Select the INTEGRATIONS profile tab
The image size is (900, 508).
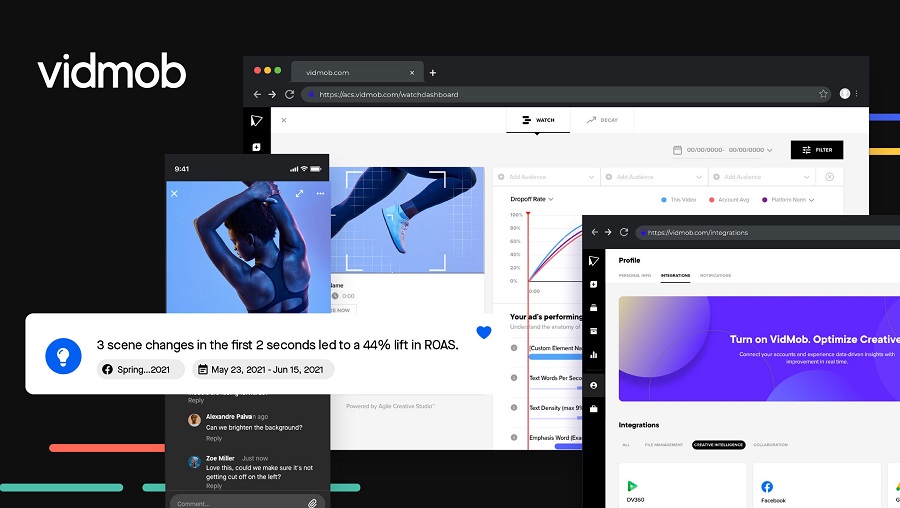(x=676, y=276)
